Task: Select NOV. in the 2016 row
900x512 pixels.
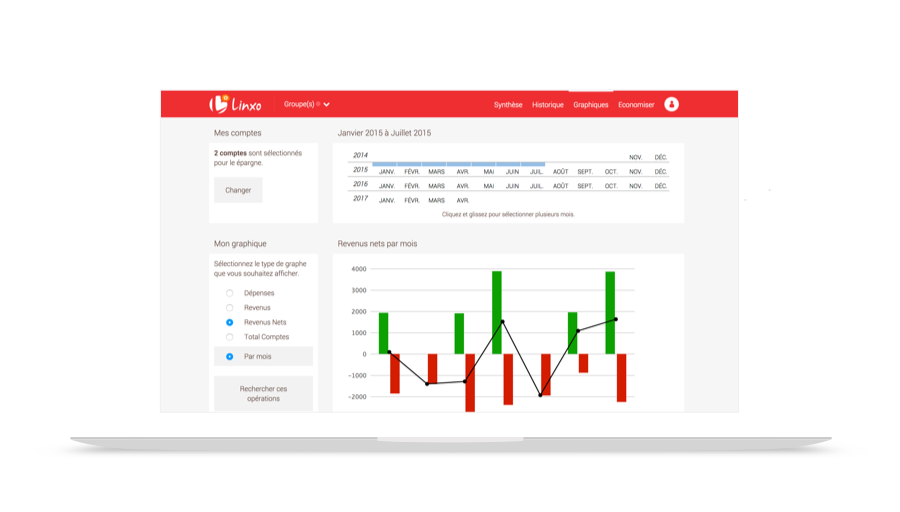Action: [635, 186]
